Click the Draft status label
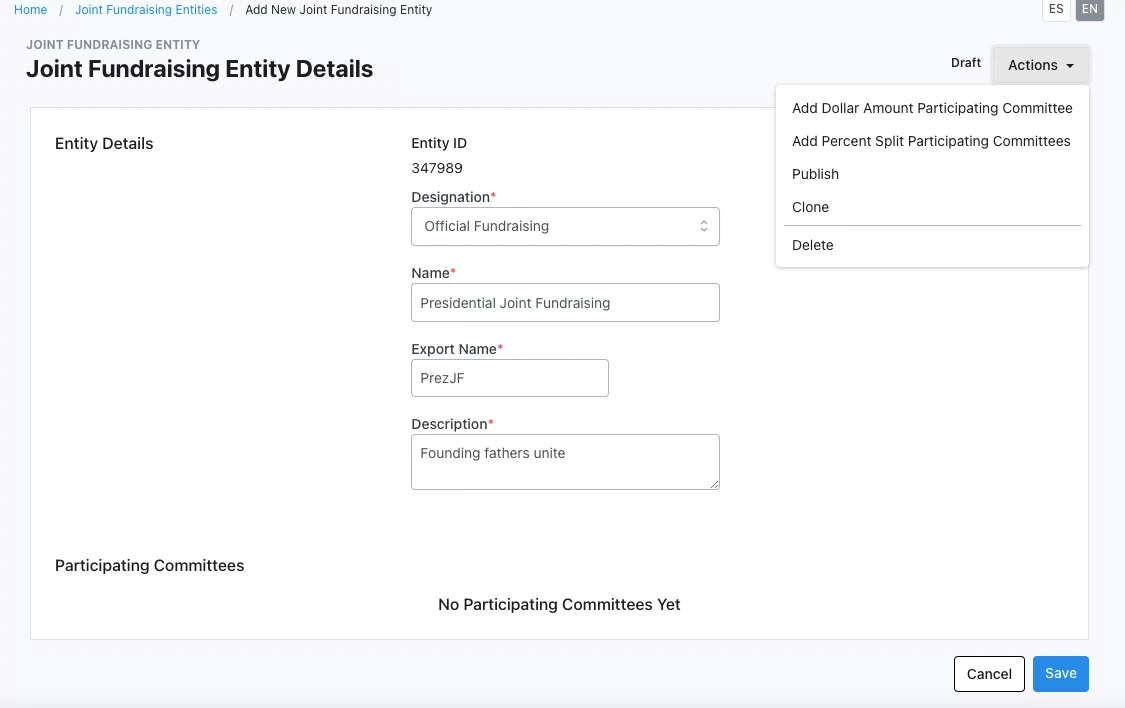This screenshot has width=1125, height=708. coord(966,62)
